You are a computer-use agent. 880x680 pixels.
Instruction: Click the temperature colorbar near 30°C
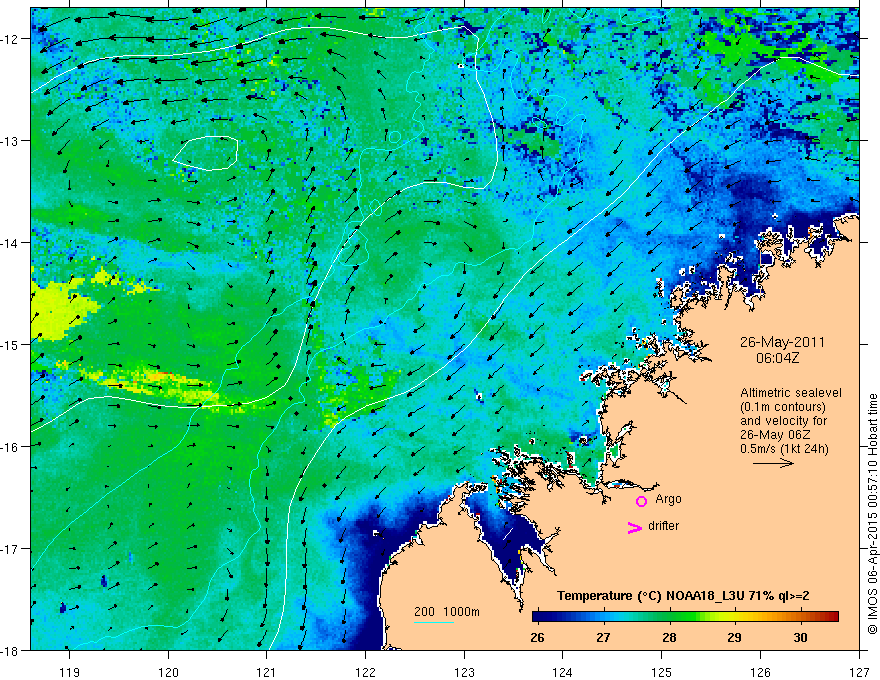(x=801, y=617)
